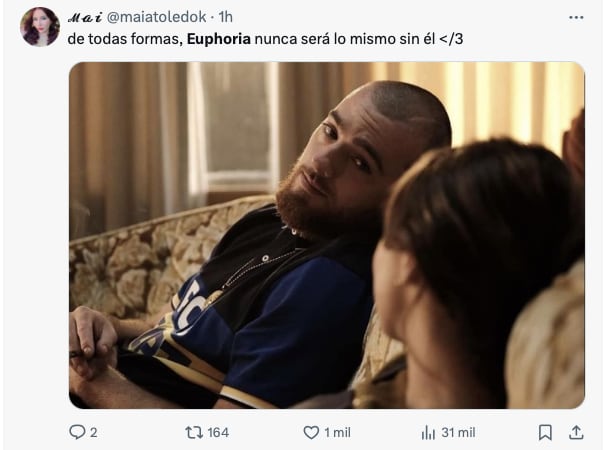Bookmark this tweet
Screen dimensions: 606x450
click(545, 432)
